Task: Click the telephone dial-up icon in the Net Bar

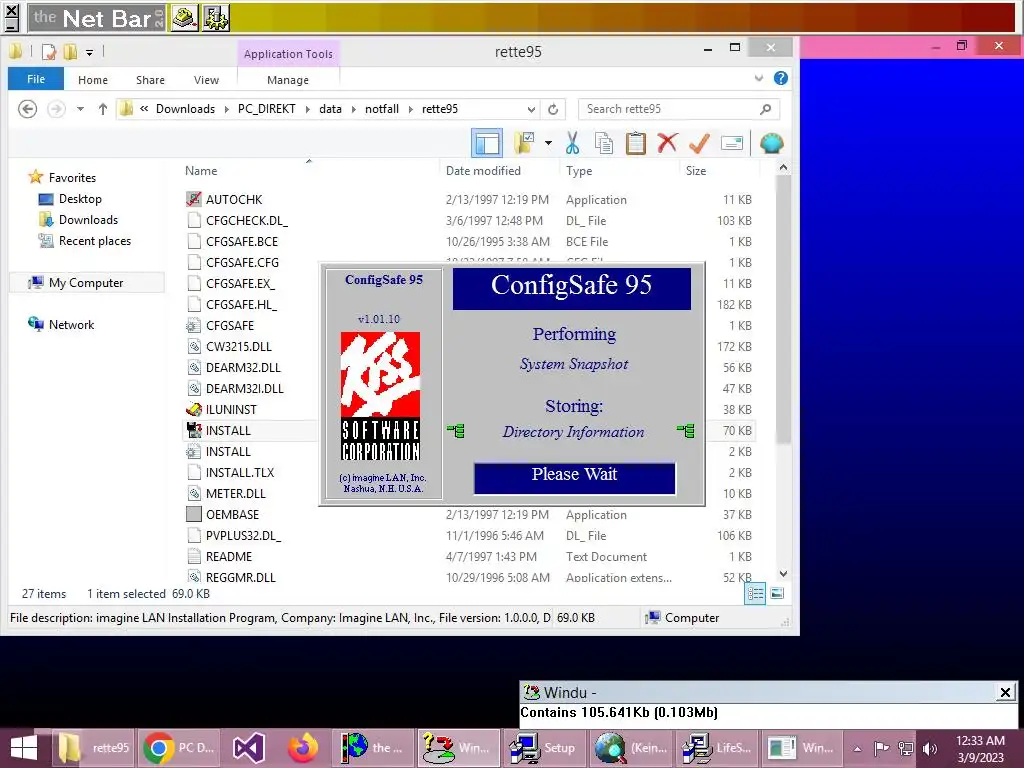Action: click(185, 18)
